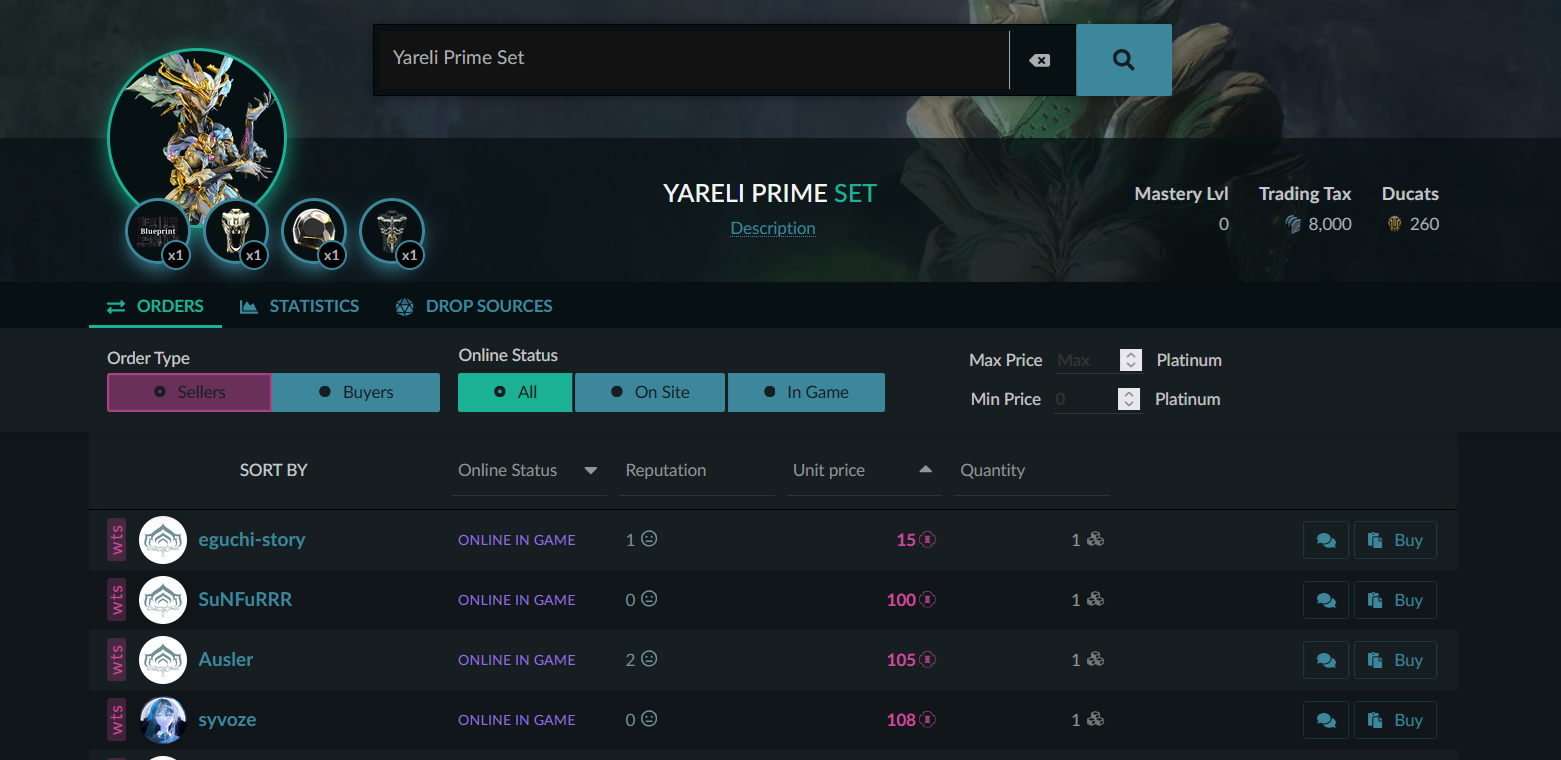Viewport: 1561px width, 760px height.
Task: Open Ausler's profile link
Action: 226,660
